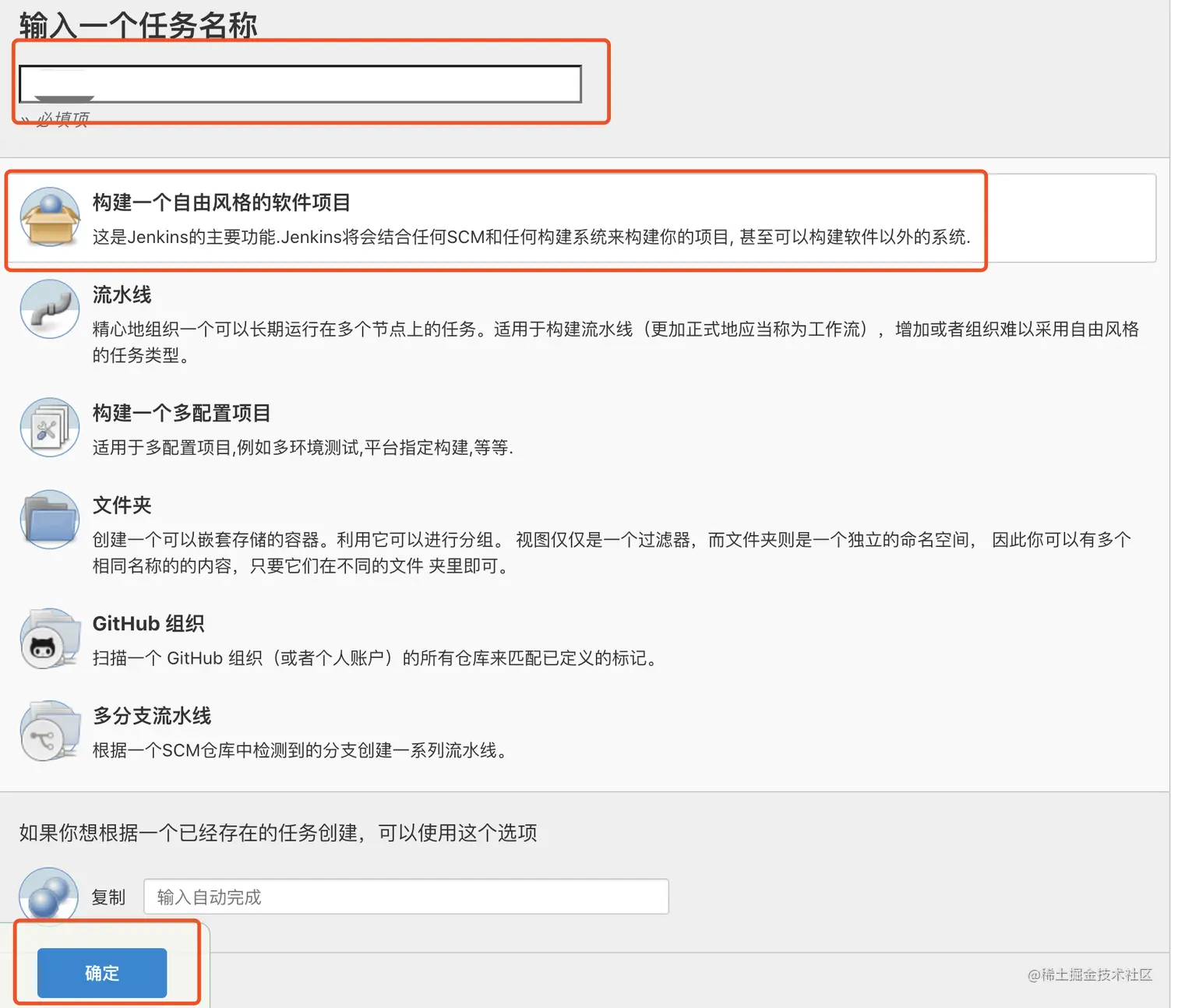Choose the 多分支流水线 item title
Screen dimensions: 1178x1008
pyautogui.click(x=152, y=716)
